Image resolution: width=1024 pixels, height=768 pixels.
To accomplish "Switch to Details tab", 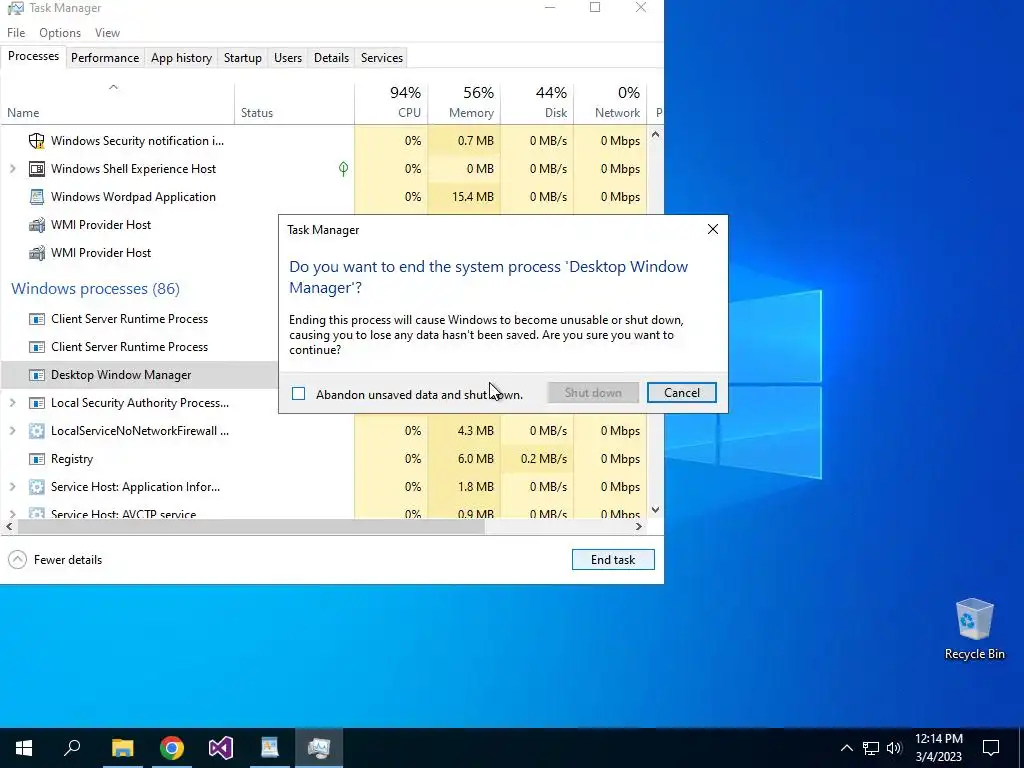I will 331,58.
